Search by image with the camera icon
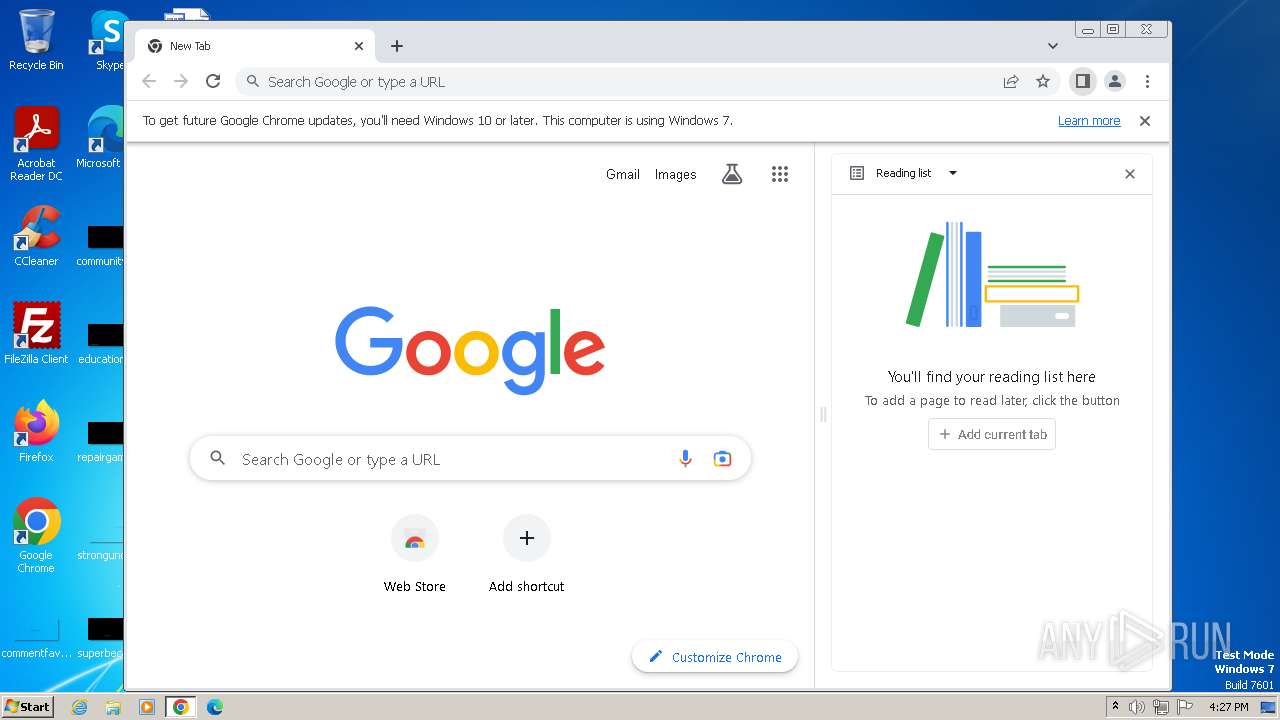Image resolution: width=1280 pixels, height=720 pixels. [x=722, y=459]
